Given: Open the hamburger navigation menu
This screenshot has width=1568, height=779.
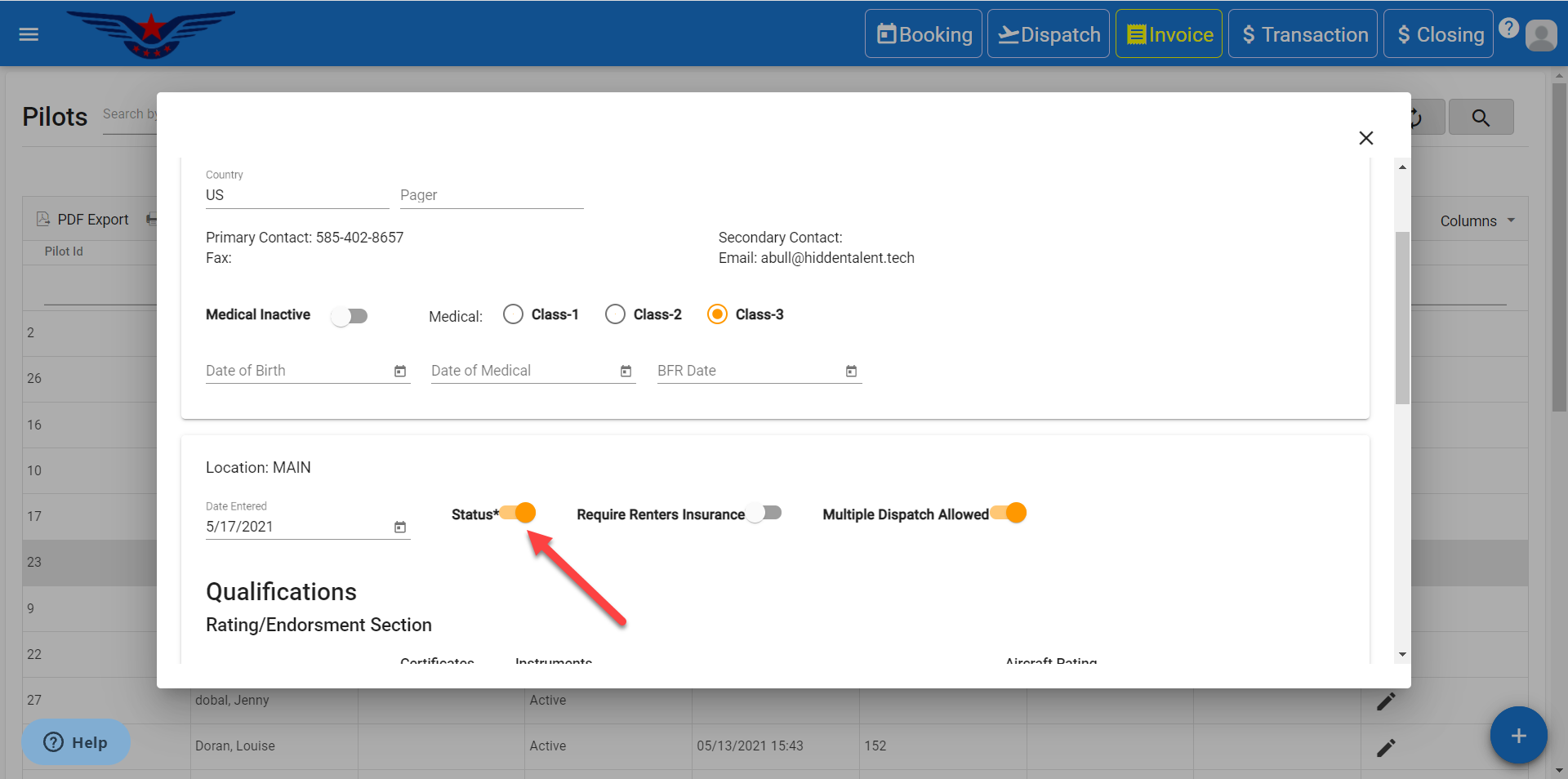Looking at the screenshot, I should tap(29, 34).
